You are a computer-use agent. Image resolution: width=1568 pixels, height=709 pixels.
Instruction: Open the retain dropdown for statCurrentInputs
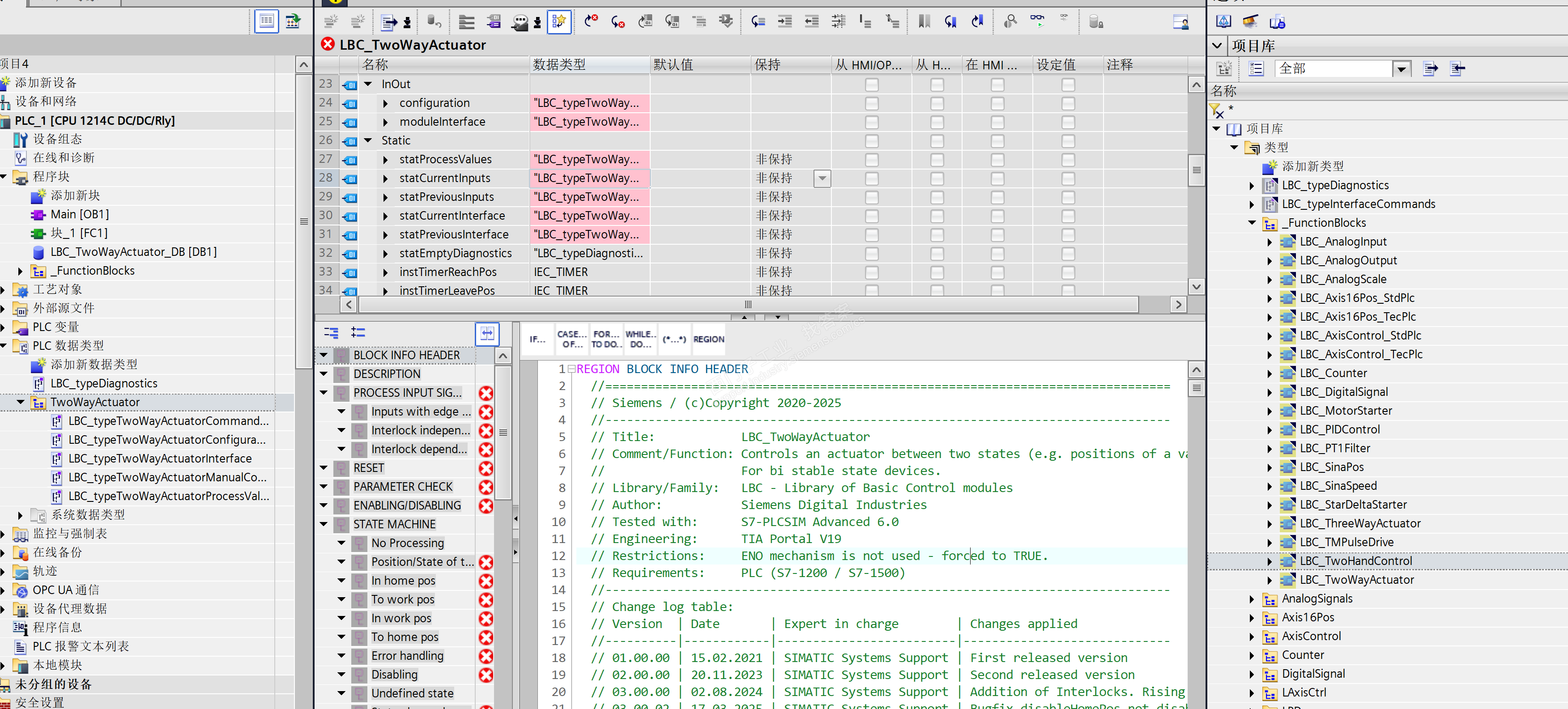pyautogui.click(x=822, y=178)
